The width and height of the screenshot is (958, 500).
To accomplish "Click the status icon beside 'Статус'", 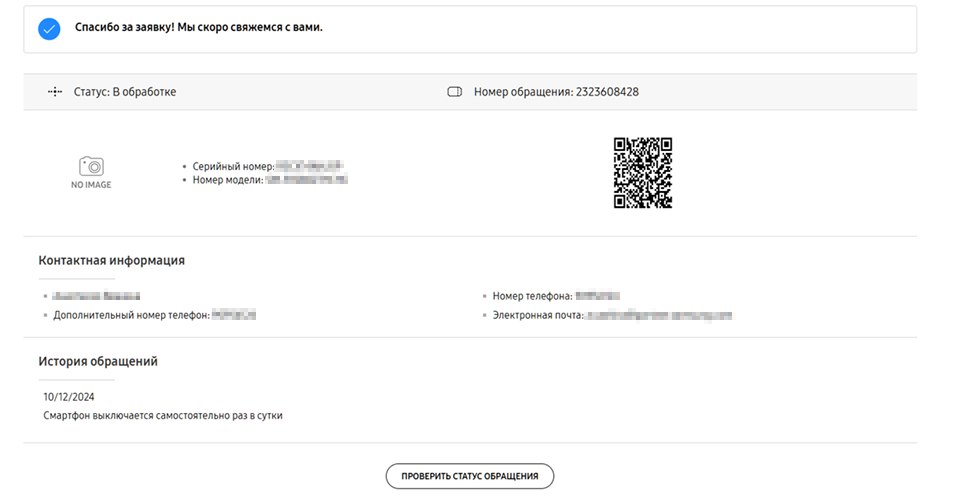I will 55,92.
